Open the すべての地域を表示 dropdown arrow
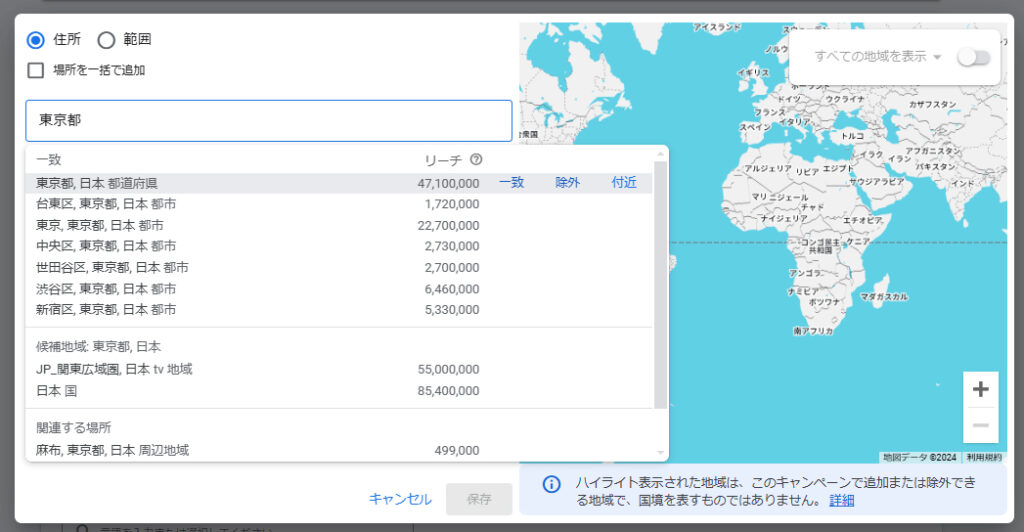 coord(938,57)
